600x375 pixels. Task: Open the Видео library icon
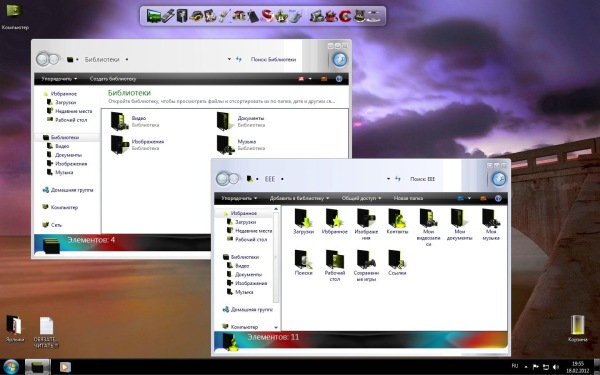(x=119, y=121)
